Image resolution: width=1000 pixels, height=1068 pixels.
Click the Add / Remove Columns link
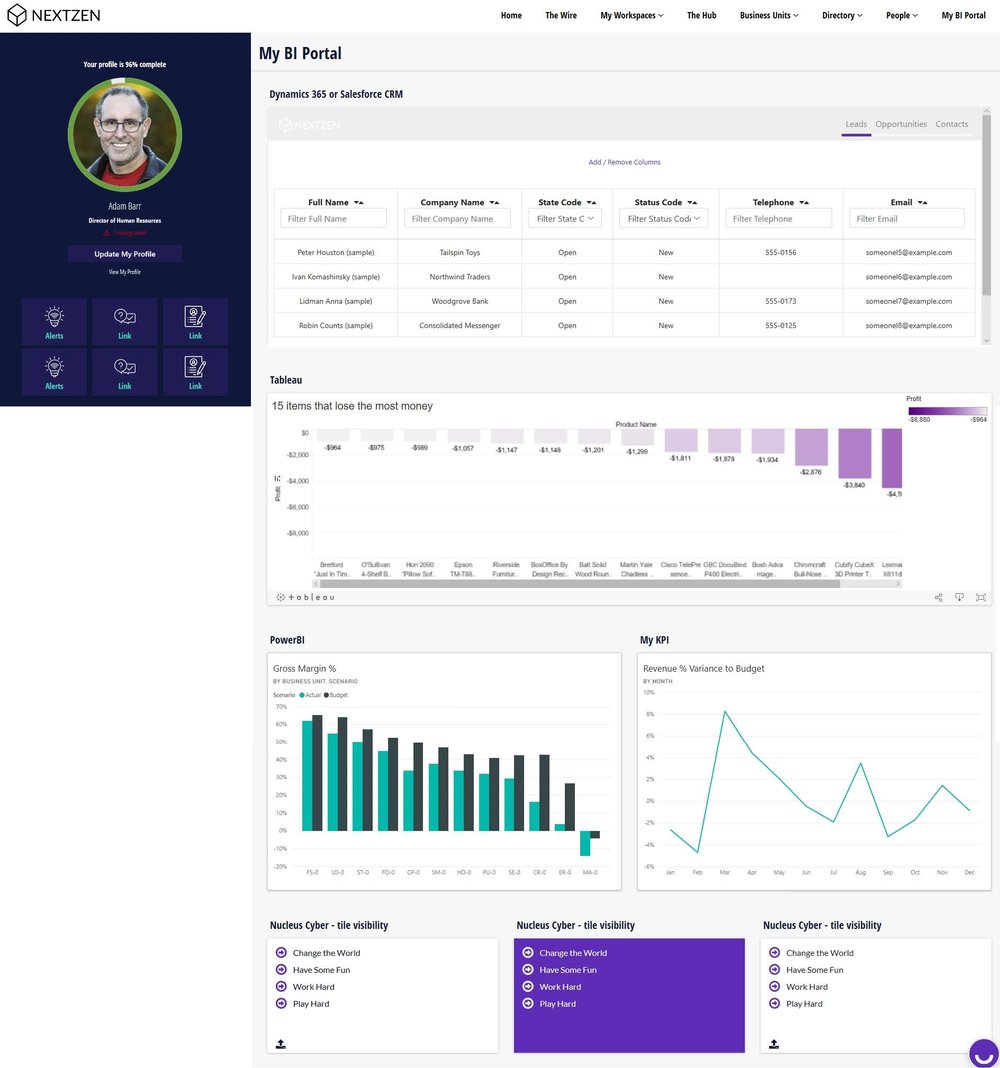point(624,162)
